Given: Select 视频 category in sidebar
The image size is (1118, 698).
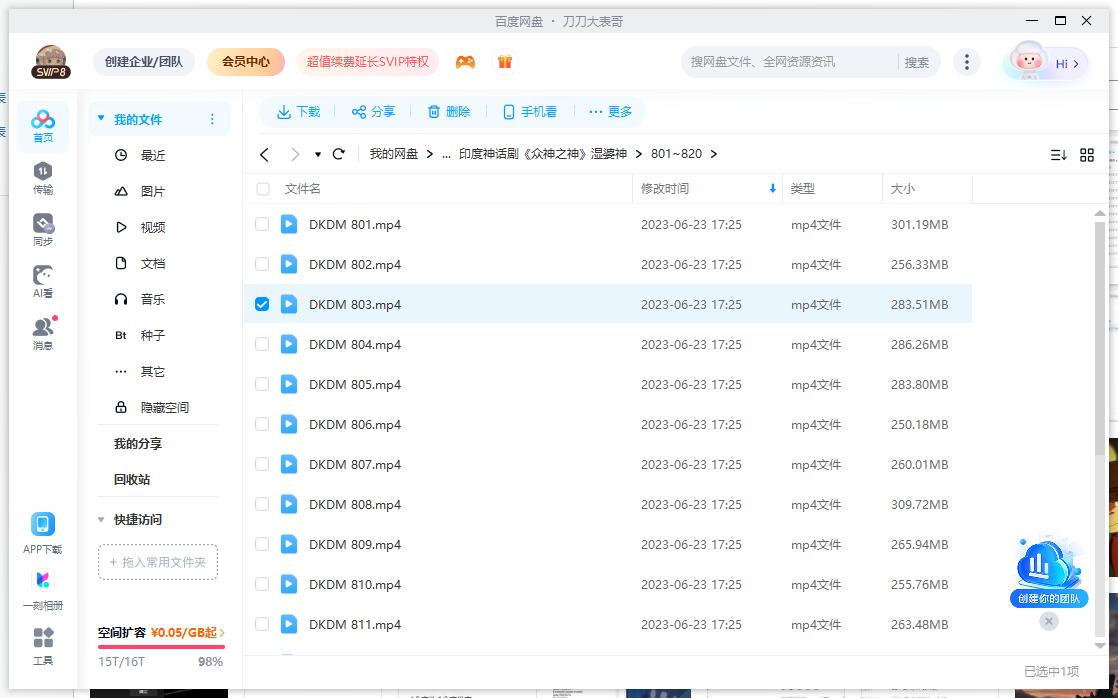Looking at the screenshot, I should [152, 227].
